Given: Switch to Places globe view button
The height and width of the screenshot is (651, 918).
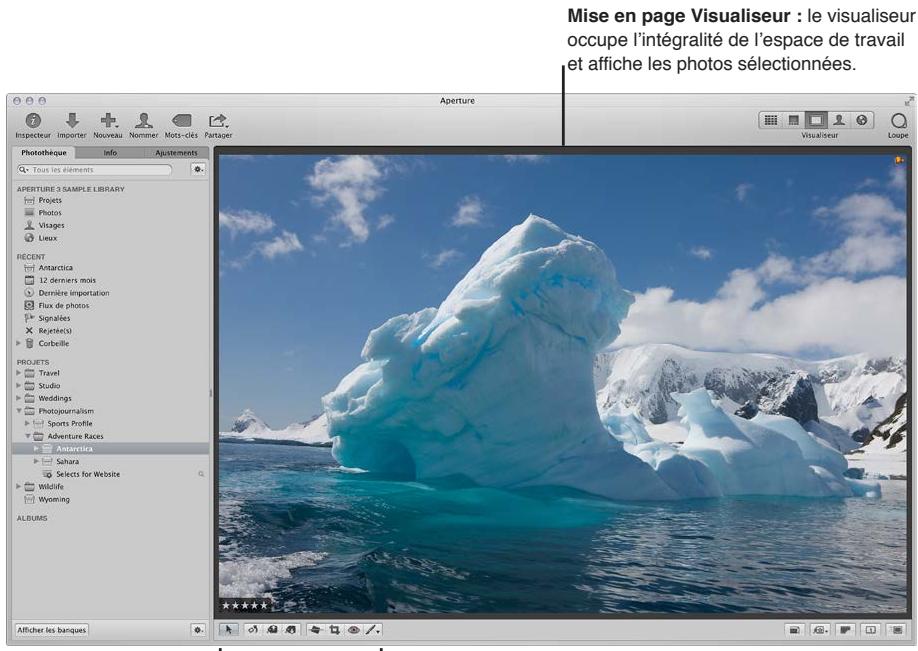Looking at the screenshot, I should [861, 120].
